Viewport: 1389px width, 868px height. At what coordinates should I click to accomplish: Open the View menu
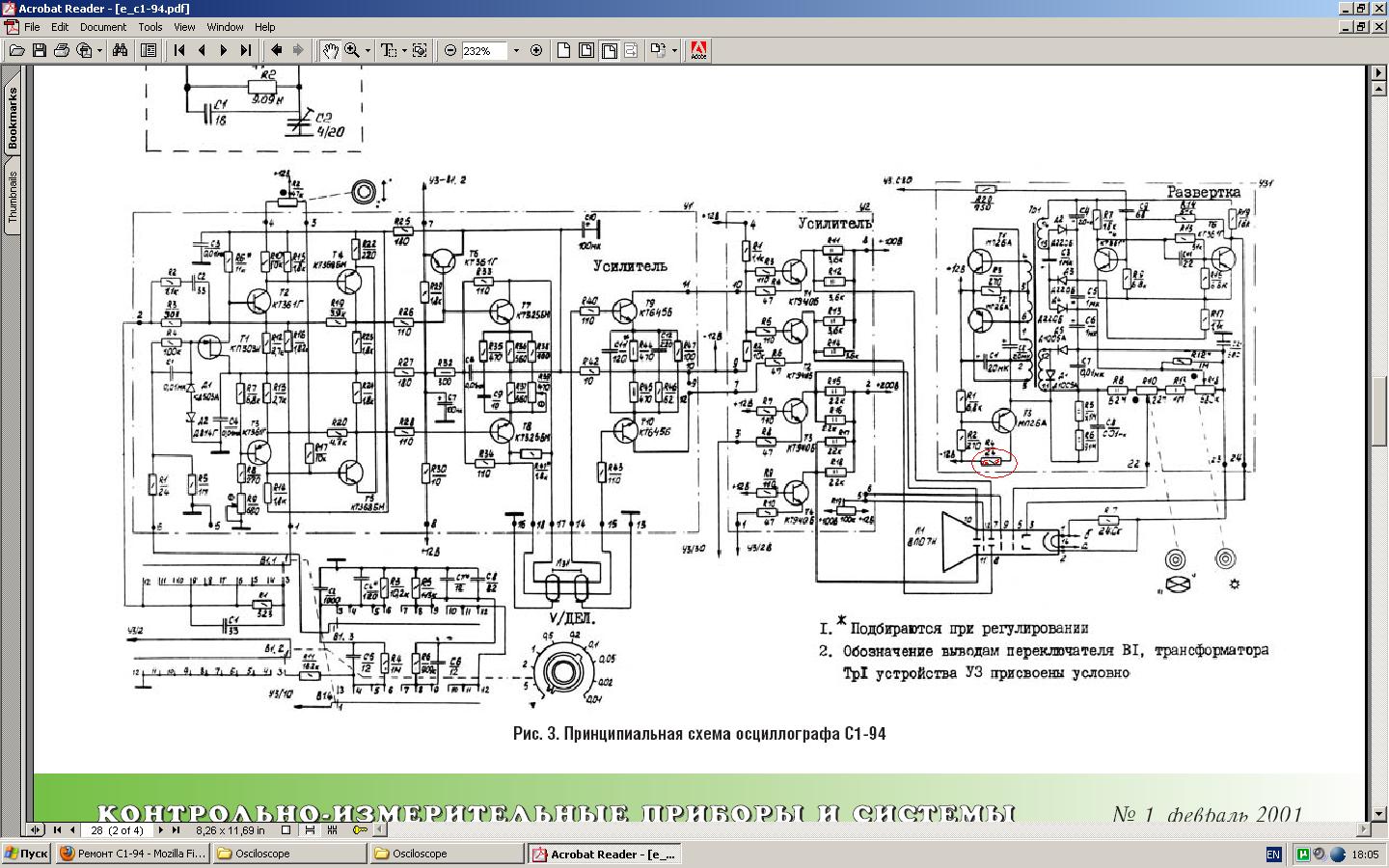pos(184,27)
